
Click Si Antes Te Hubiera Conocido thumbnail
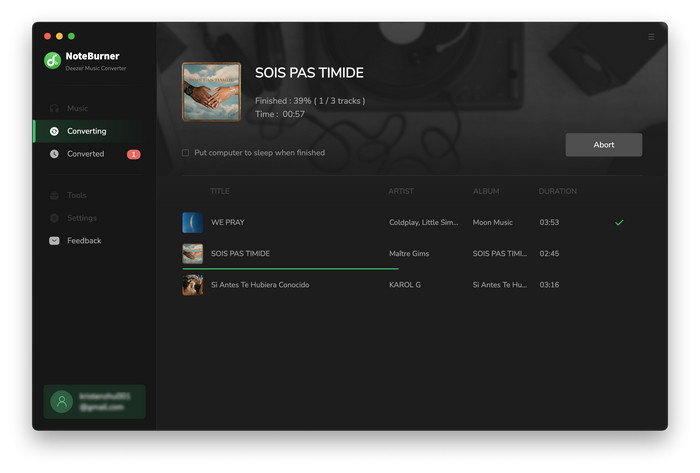192,285
